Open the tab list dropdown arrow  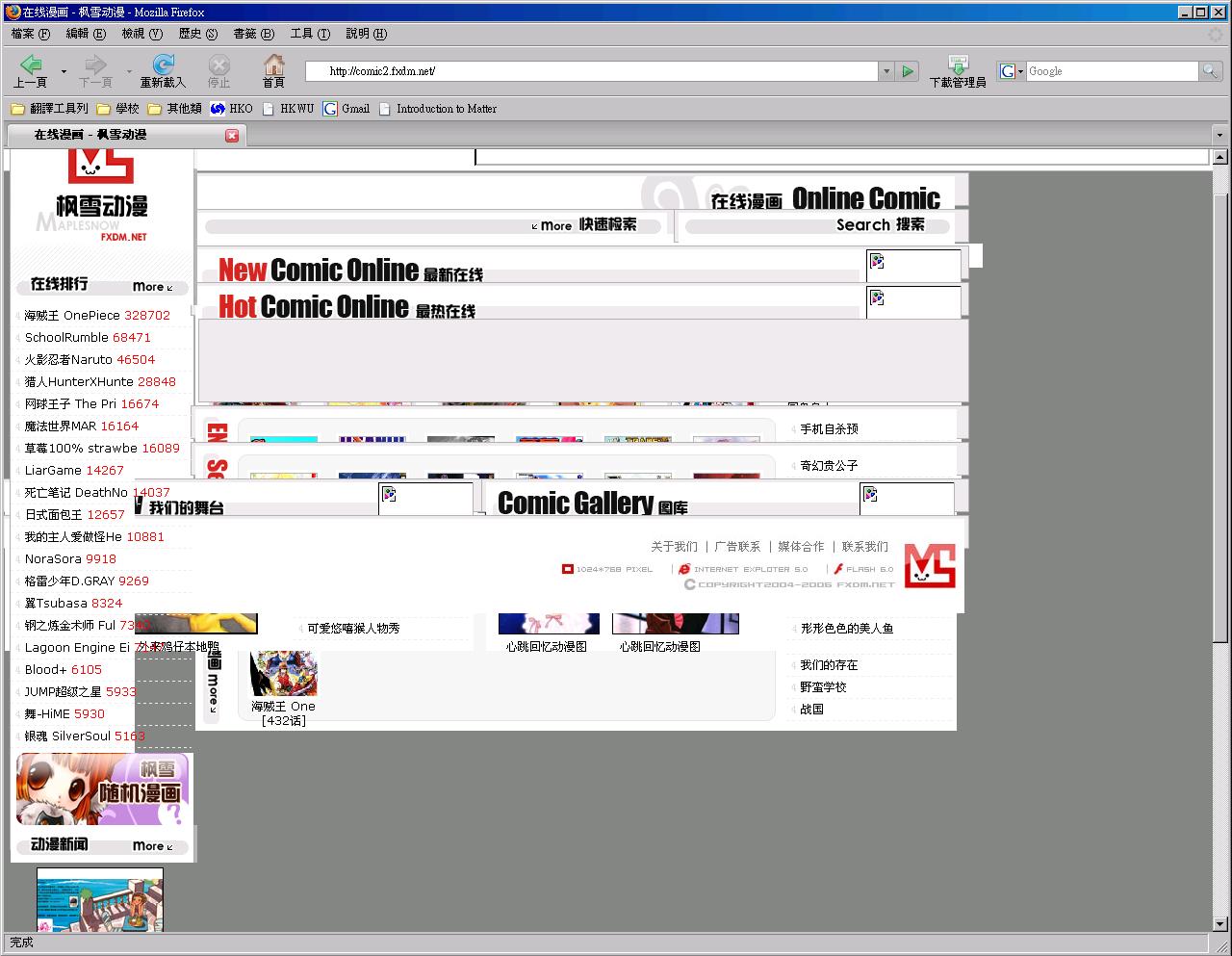coord(1219,136)
